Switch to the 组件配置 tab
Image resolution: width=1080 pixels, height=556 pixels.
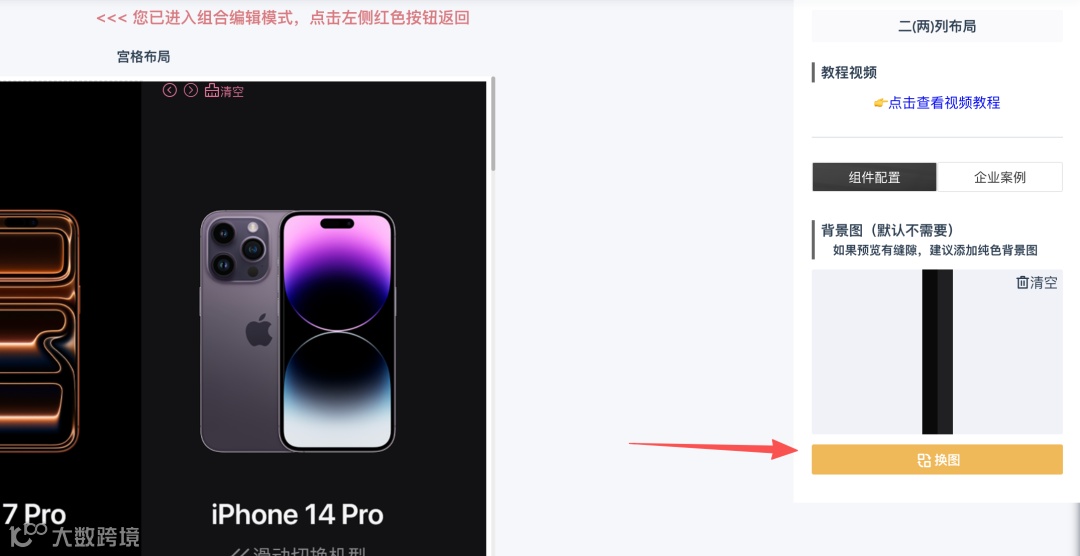click(x=874, y=177)
